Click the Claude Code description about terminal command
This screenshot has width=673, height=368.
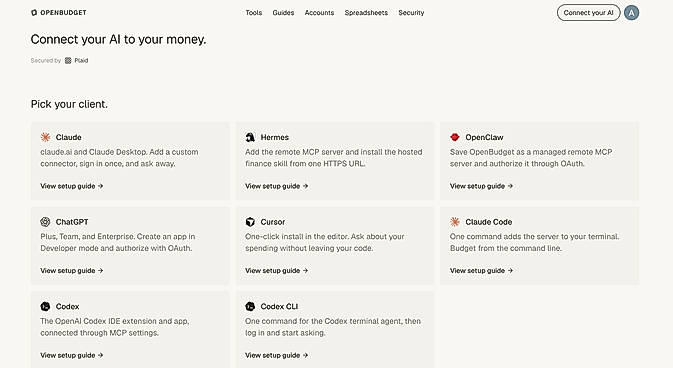tap(534, 243)
